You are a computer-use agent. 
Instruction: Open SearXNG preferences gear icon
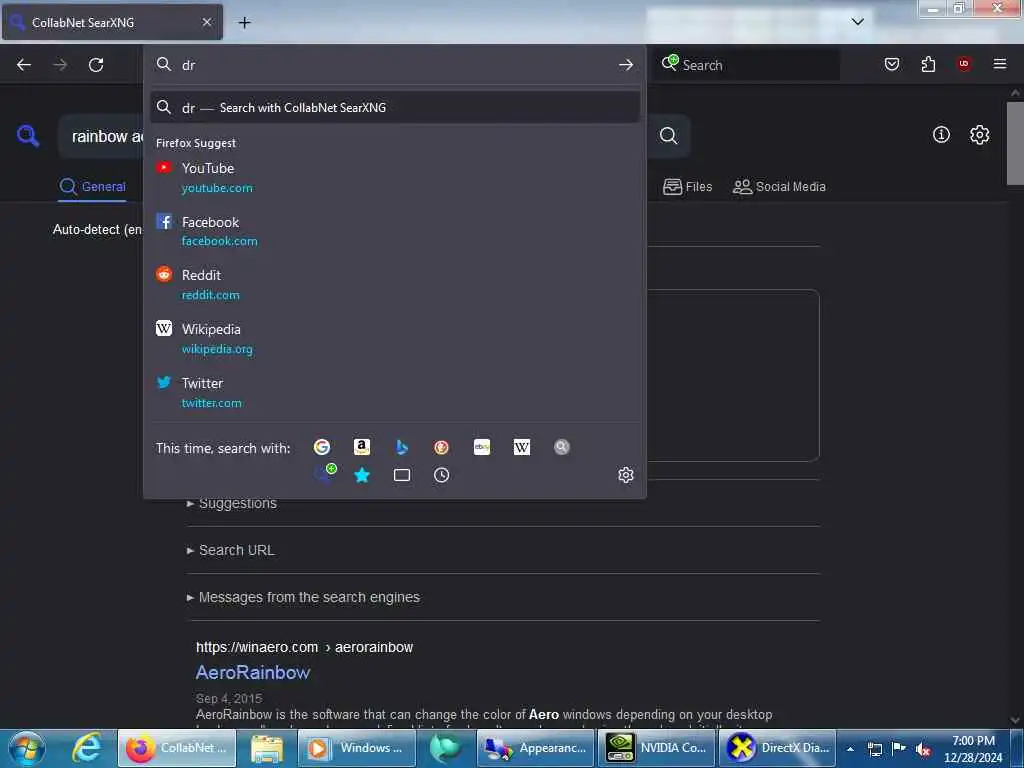pyautogui.click(x=980, y=135)
